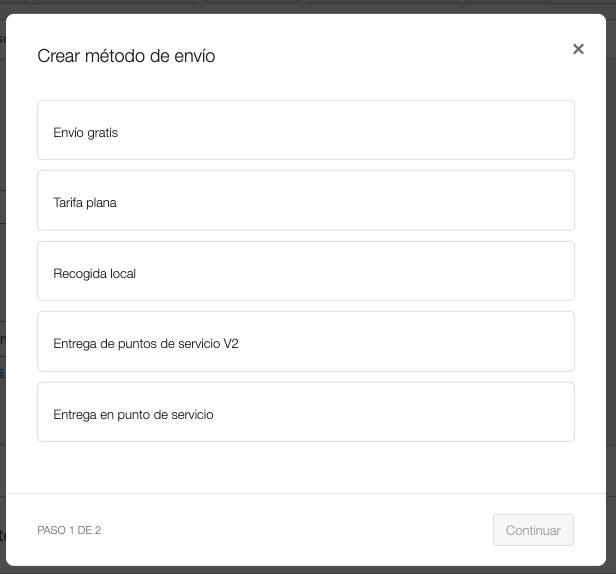Viewport: 616px width, 574px height.
Task: Click the Crear método de envío title
Action: 126,56
